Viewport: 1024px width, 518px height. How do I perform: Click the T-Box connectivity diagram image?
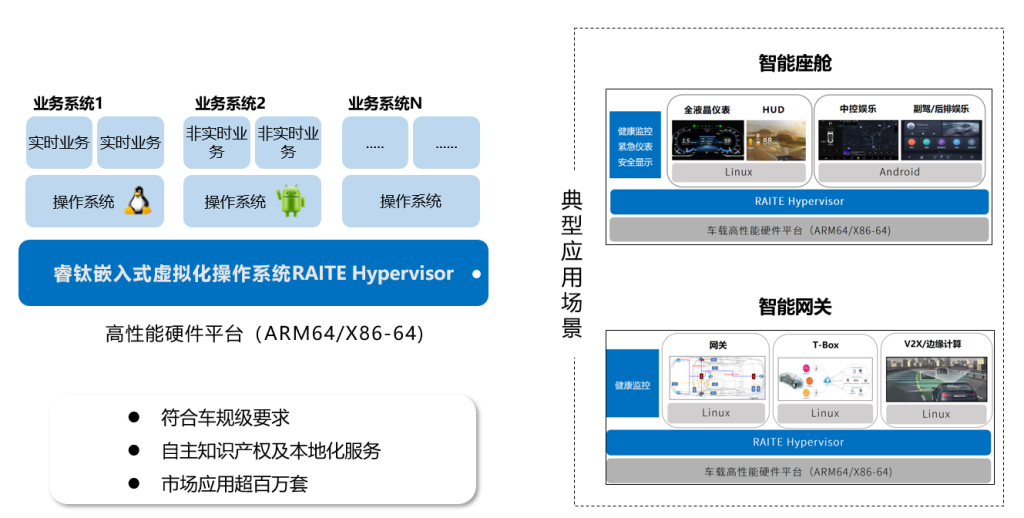click(825, 379)
